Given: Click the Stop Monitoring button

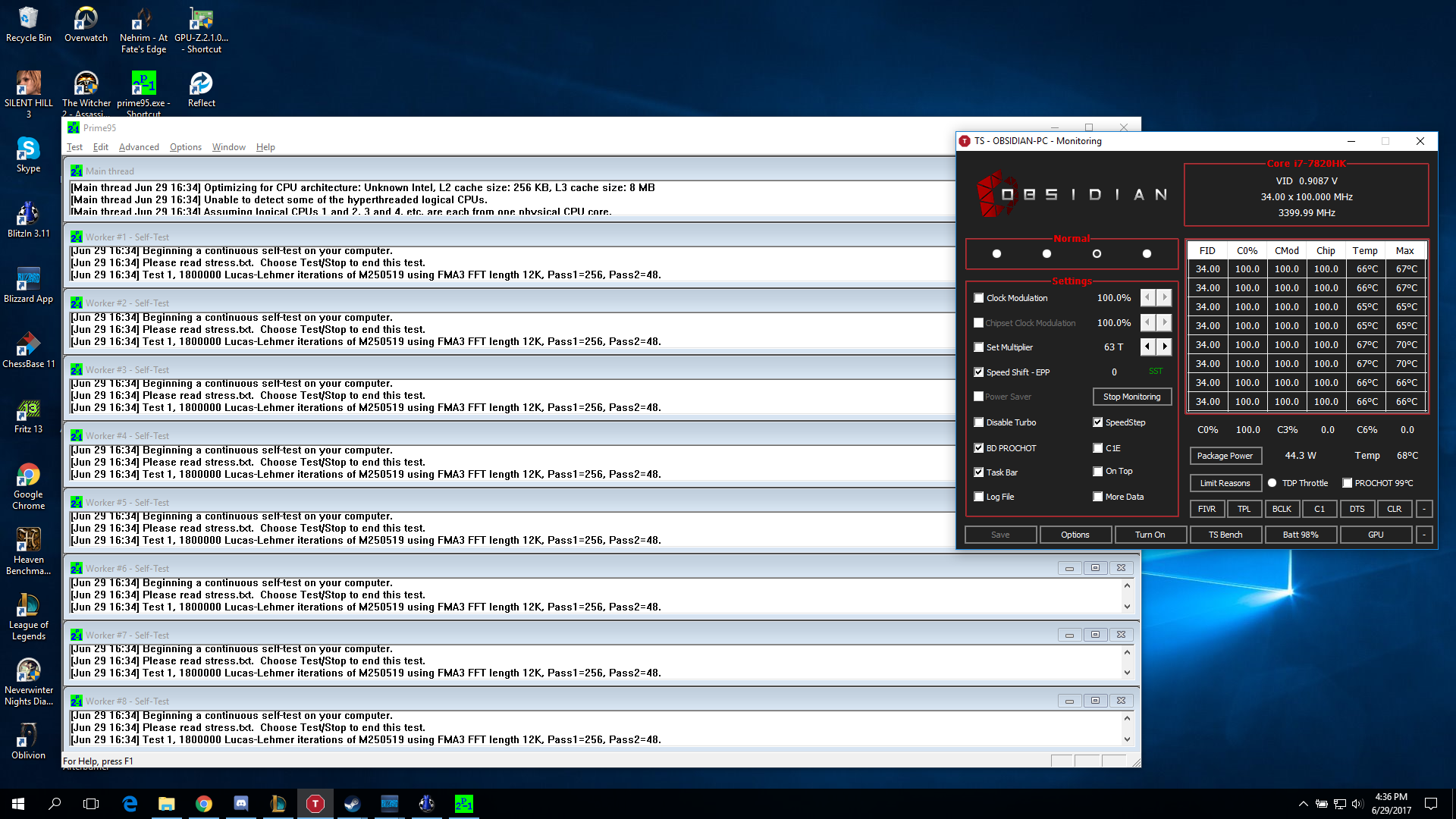Looking at the screenshot, I should pyautogui.click(x=1131, y=397).
